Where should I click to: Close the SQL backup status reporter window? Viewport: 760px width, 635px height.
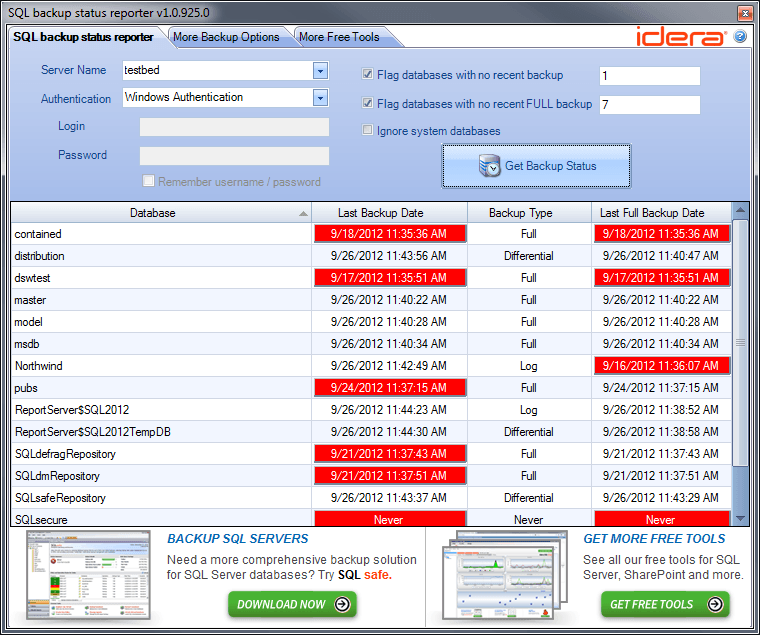click(745, 13)
